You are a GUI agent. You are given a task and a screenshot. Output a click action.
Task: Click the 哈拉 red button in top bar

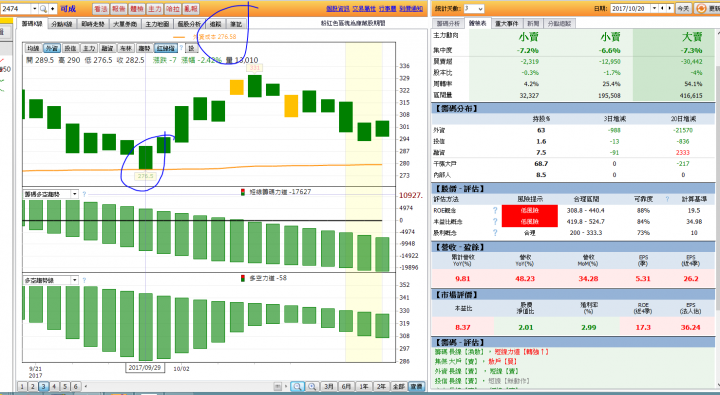pyautogui.click(x=173, y=9)
